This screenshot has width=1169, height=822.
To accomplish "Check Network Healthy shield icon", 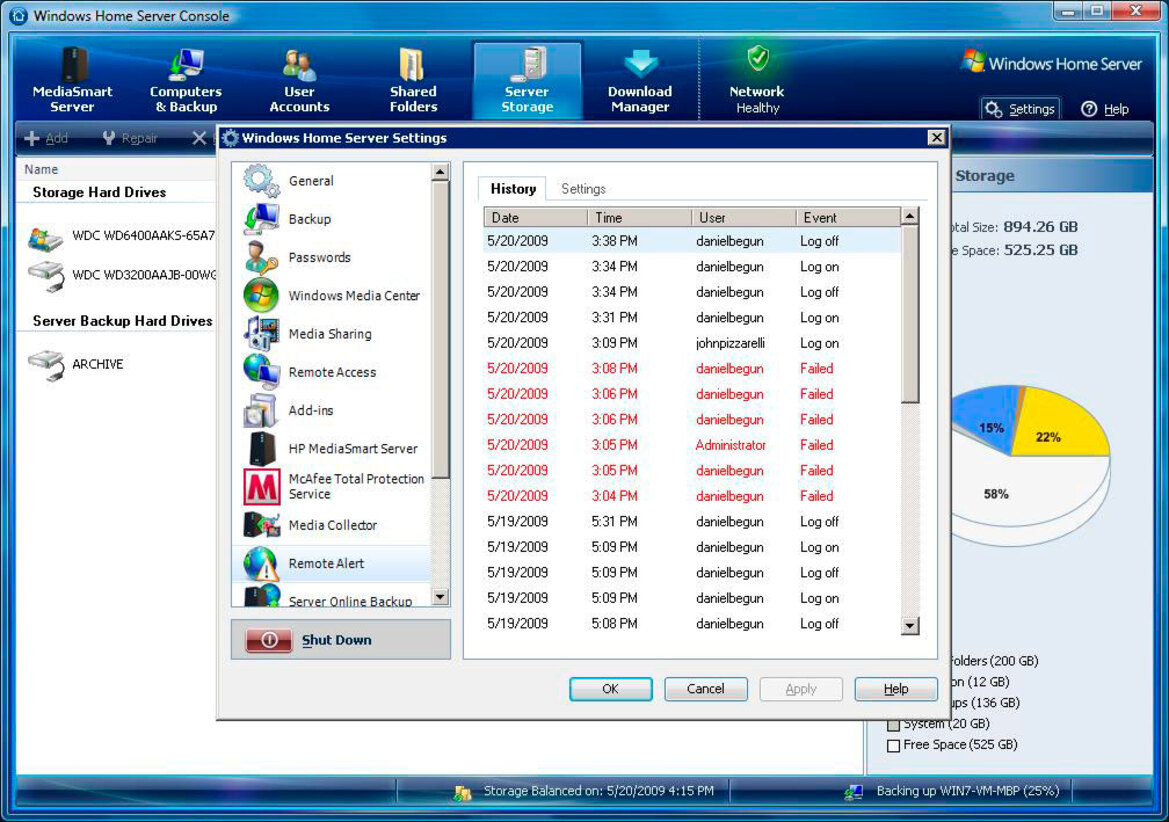I will pos(757,58).
